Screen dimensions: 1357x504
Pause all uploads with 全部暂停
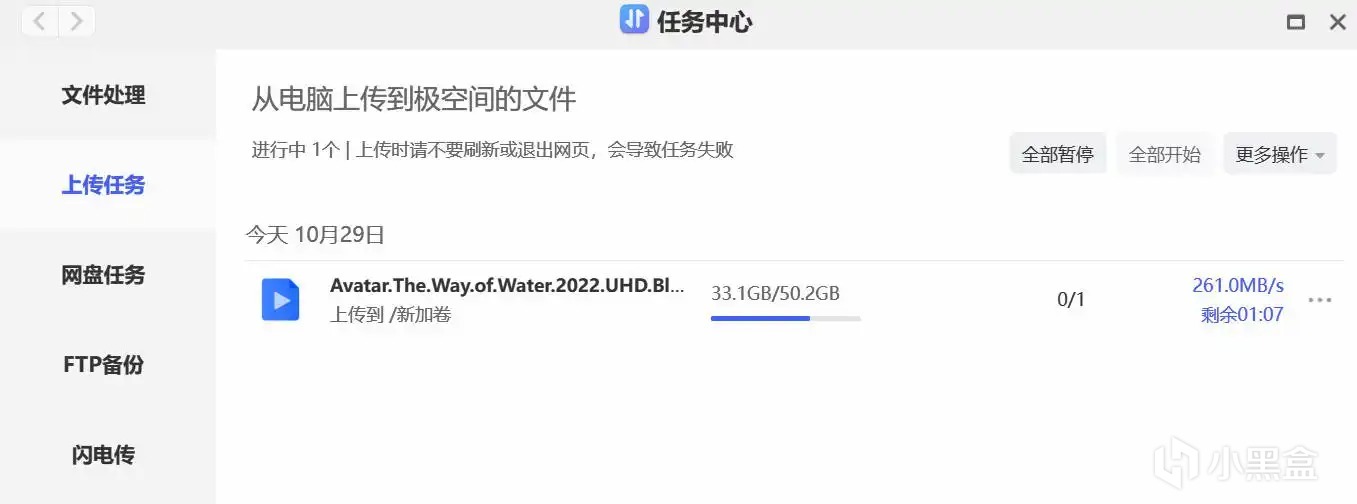pos(1057,155)
